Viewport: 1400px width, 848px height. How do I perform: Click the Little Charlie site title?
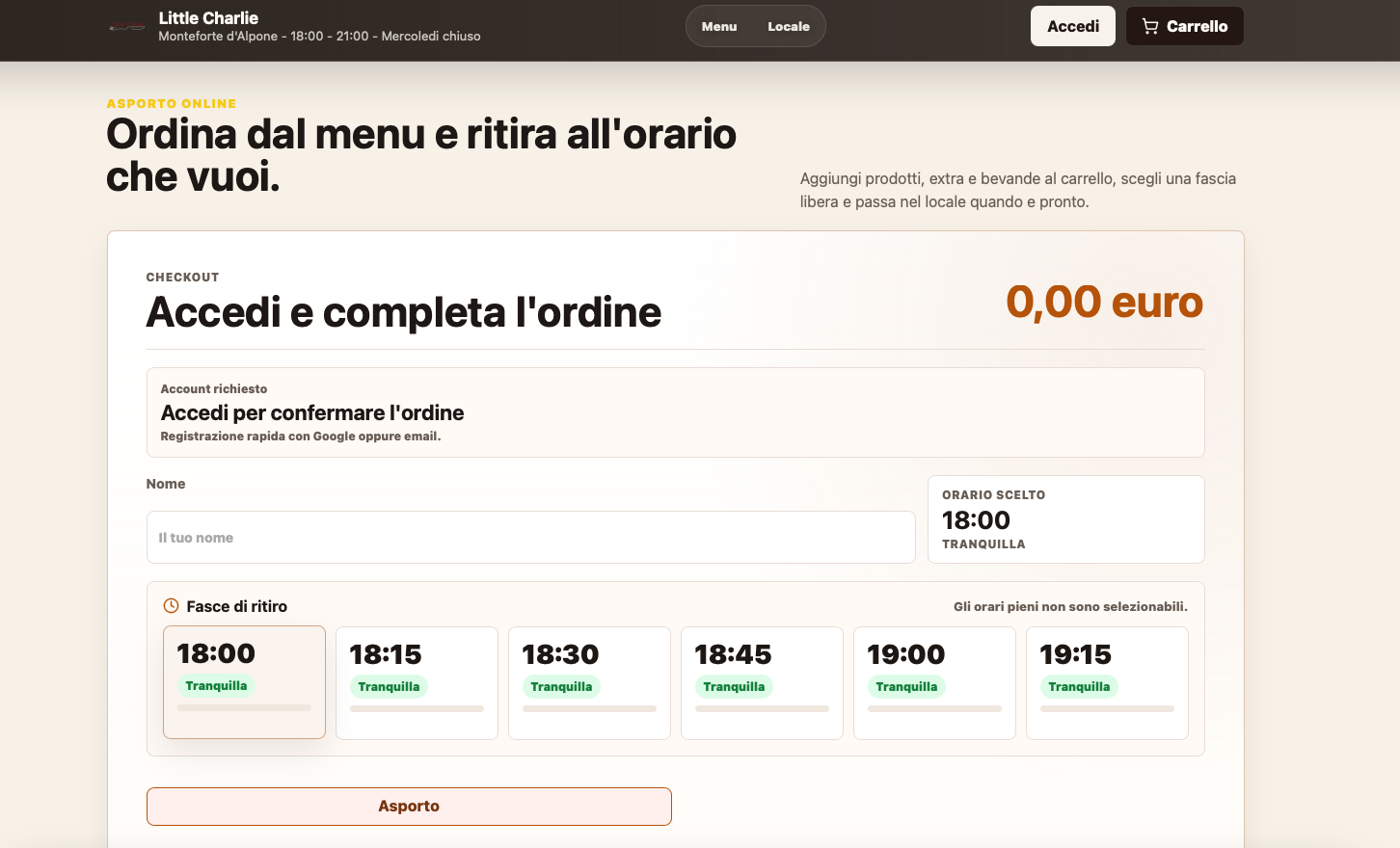tap(208, 17)
